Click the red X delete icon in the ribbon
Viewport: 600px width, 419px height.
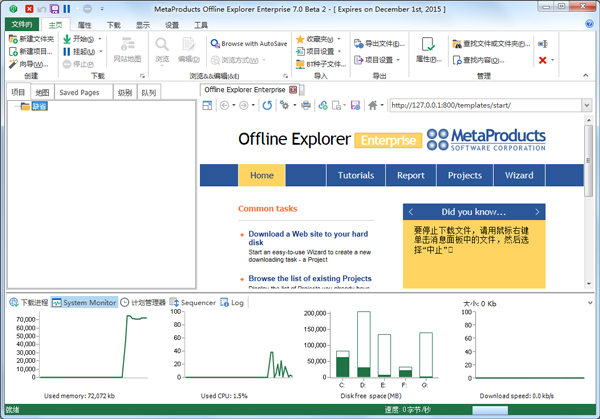542,60
